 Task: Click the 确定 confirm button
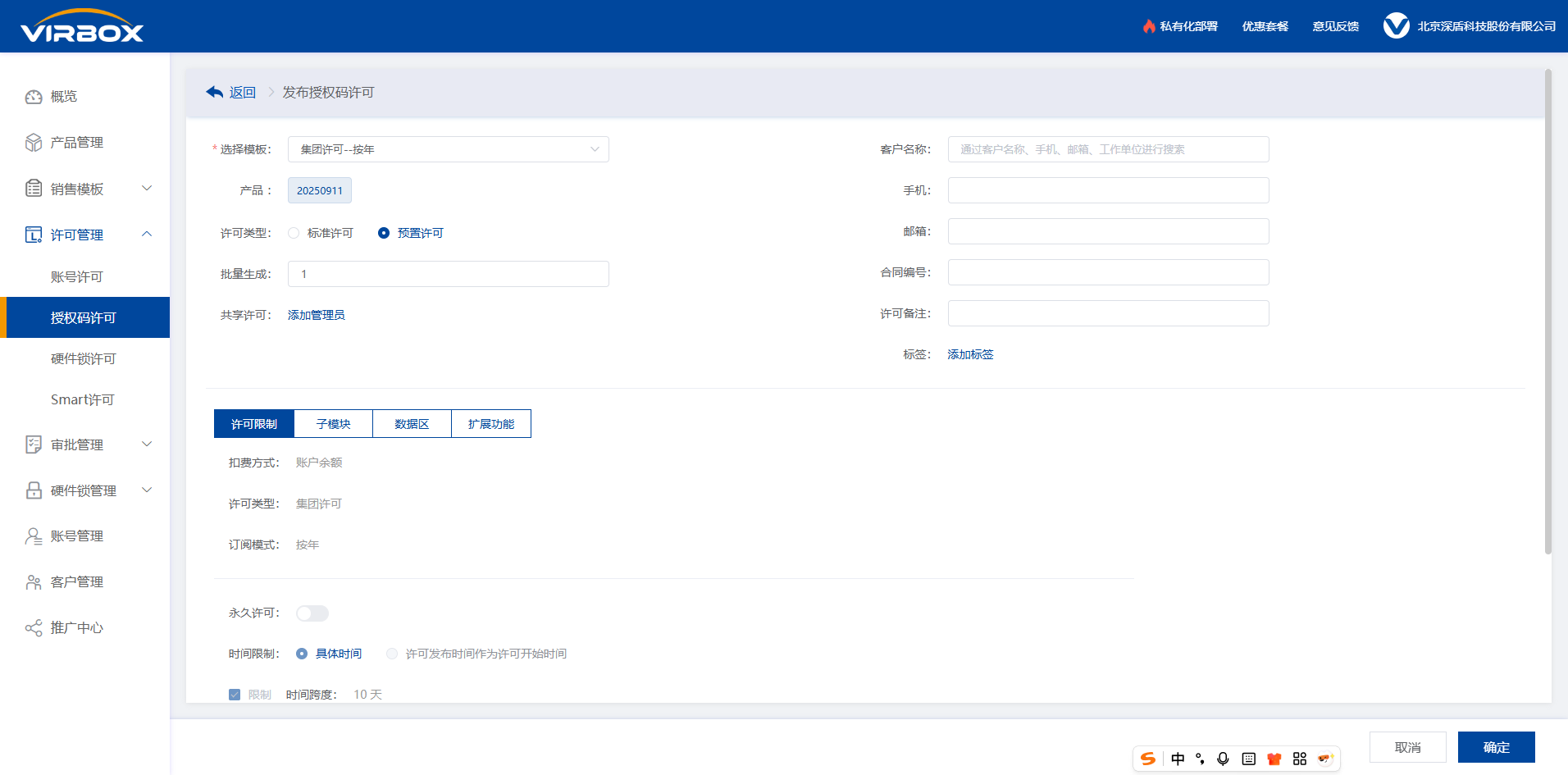point(1497,747)
